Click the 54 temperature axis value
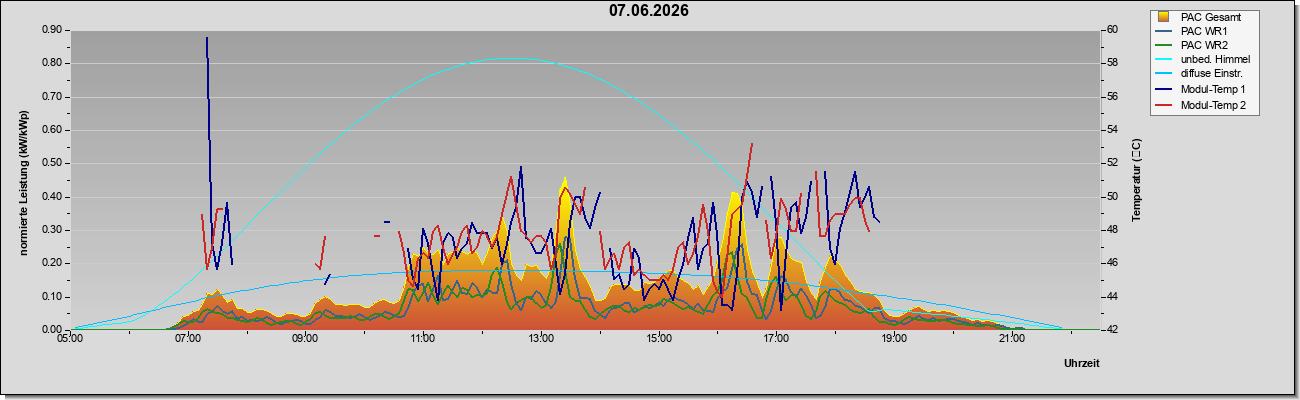This screenshot has width=1300, height=400. 1113,129
